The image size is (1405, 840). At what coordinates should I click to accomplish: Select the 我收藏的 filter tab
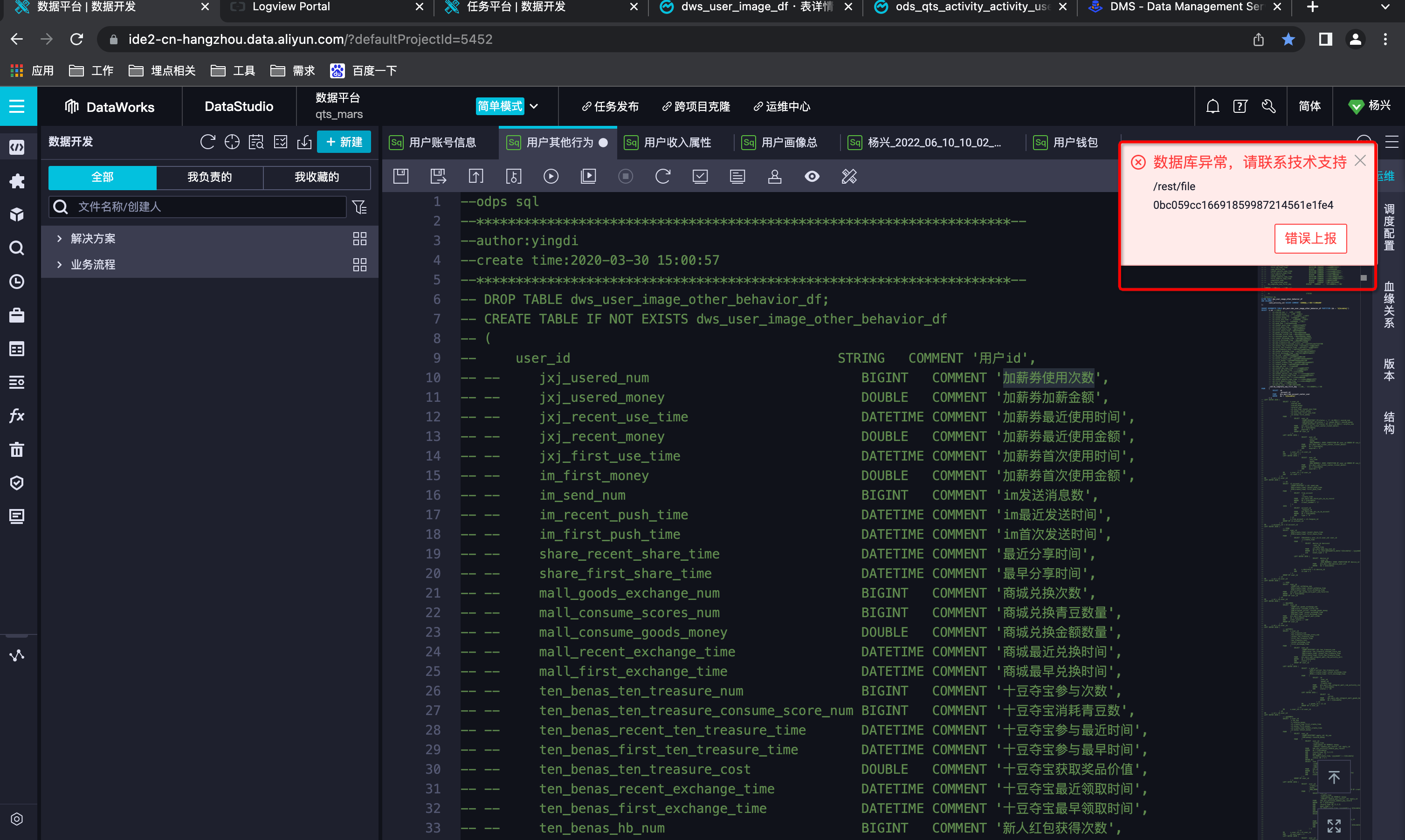[x=317, y=177]
